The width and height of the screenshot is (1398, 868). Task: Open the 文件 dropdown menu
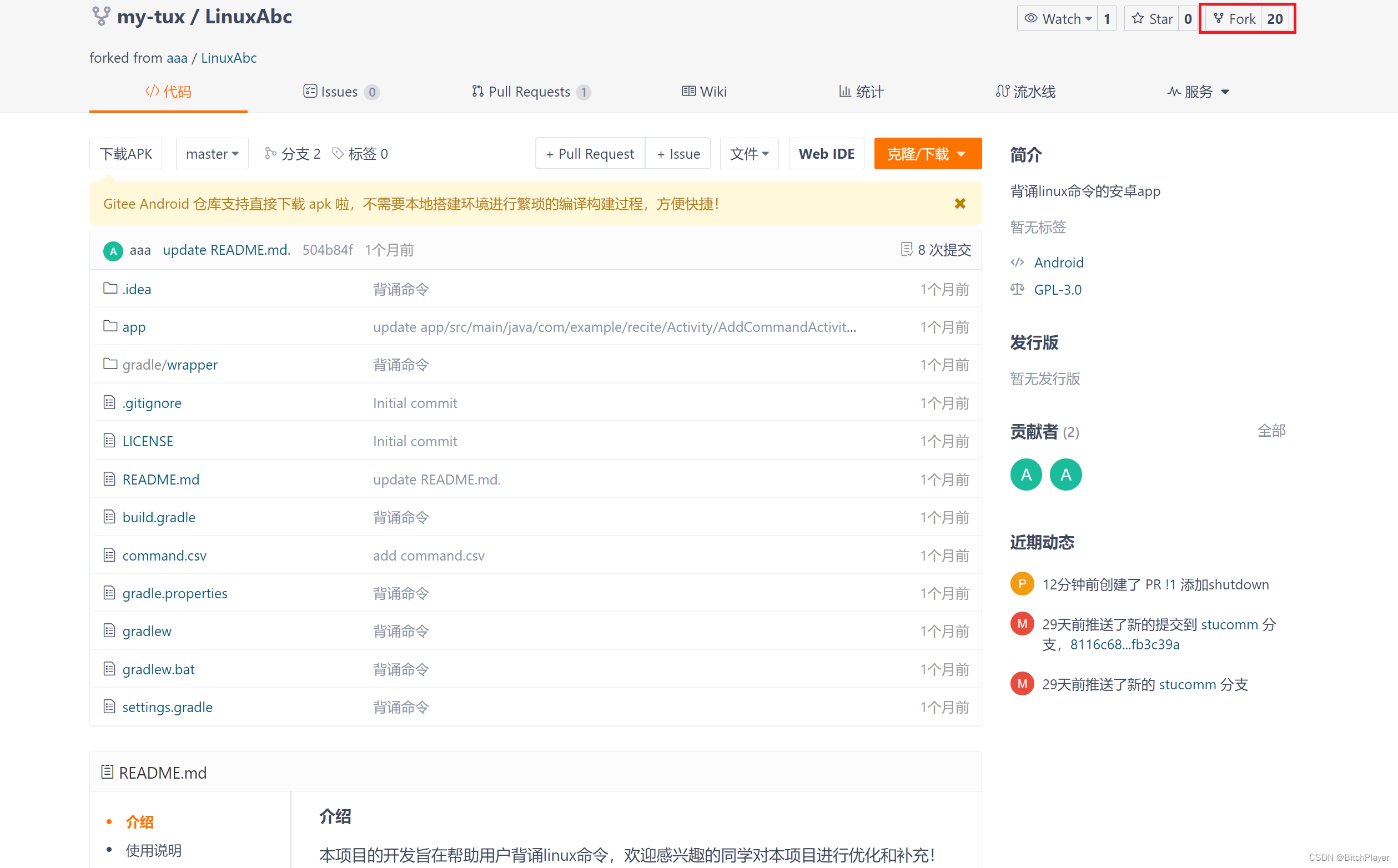tap(748, 154)
